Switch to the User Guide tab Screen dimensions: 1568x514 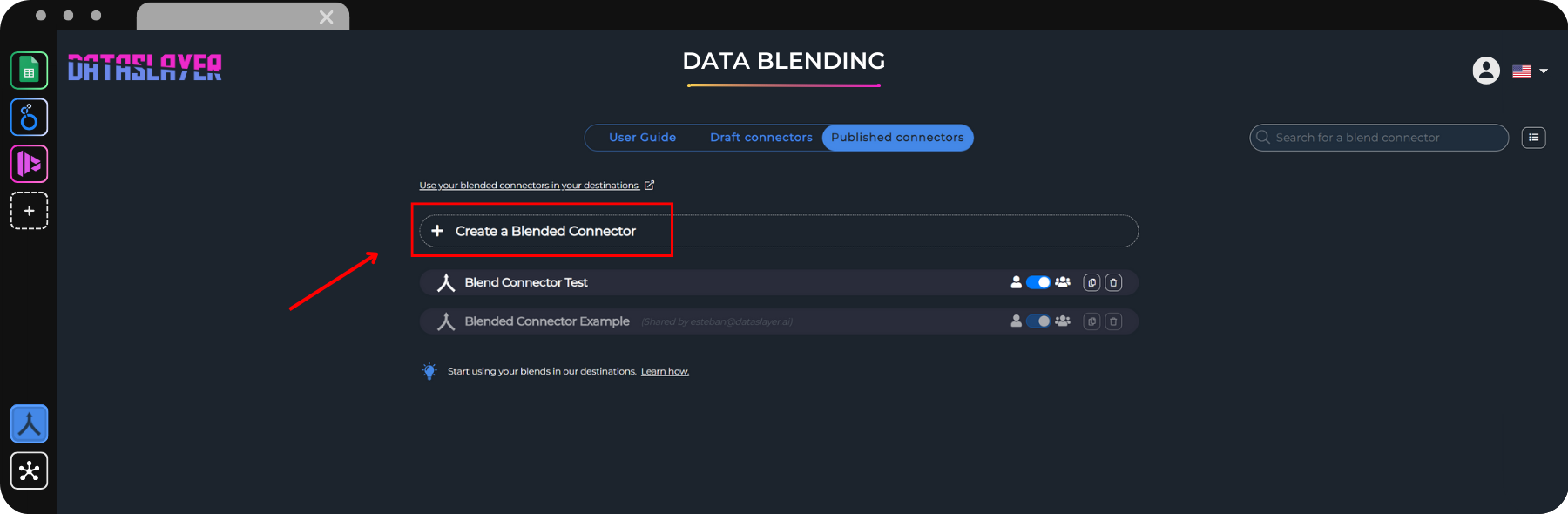(643, 137)
